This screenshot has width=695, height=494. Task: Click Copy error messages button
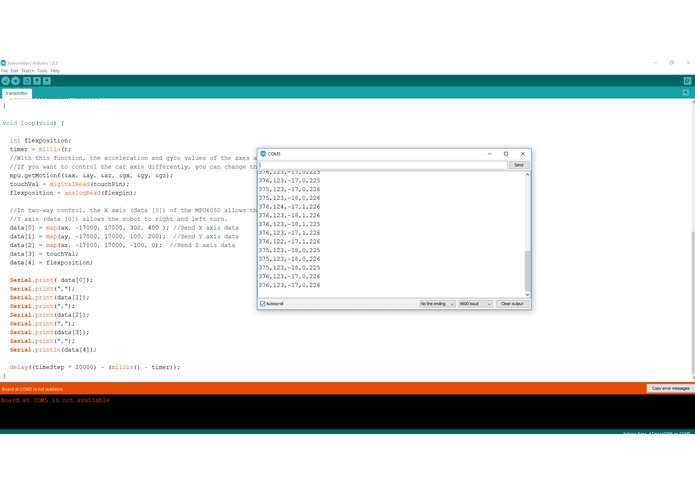coord(670,388)
